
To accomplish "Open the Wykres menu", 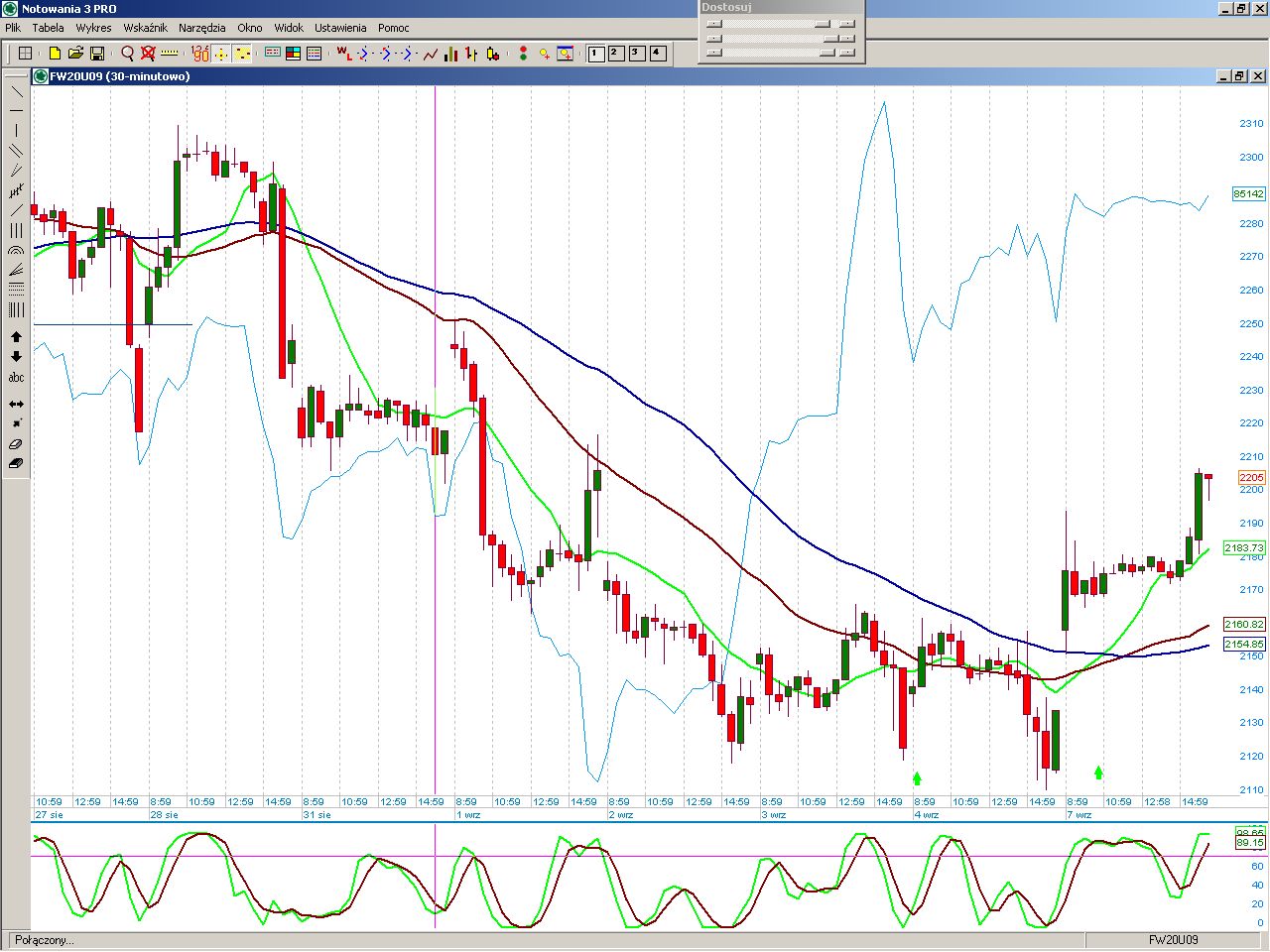I will point(93,28).
